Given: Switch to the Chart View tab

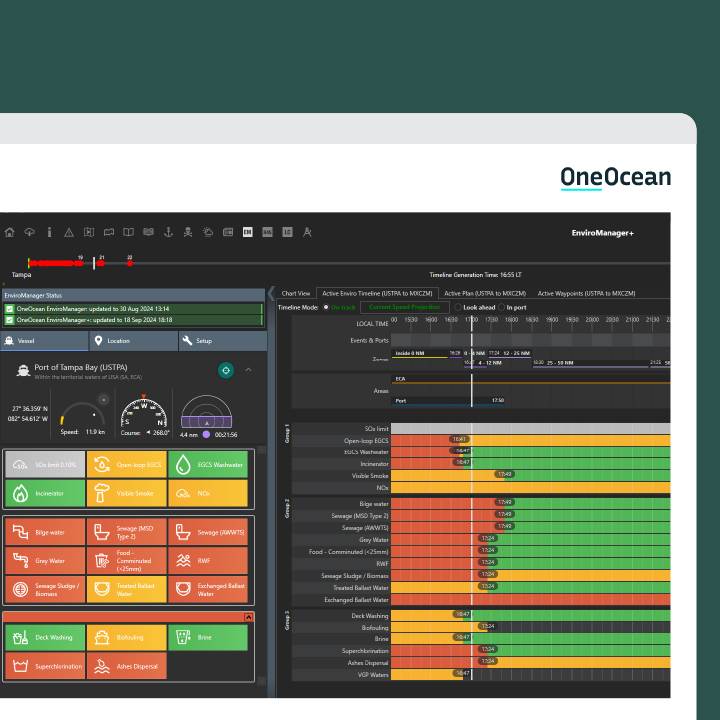Looking at the screenshot, I should pos(295,293).
